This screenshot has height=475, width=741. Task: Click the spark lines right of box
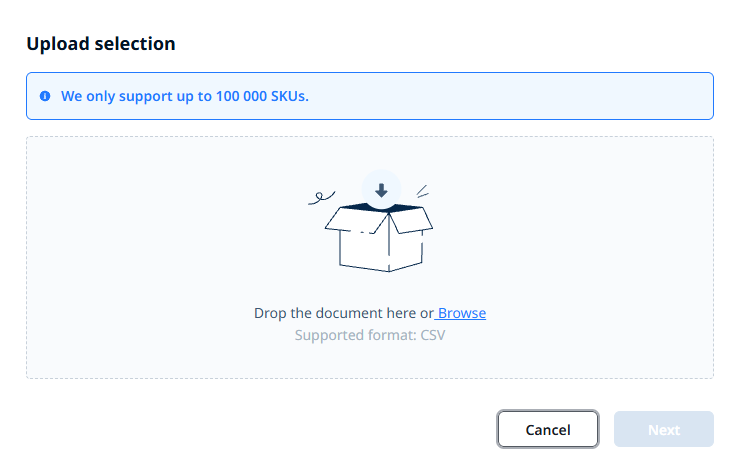(422, 191)
